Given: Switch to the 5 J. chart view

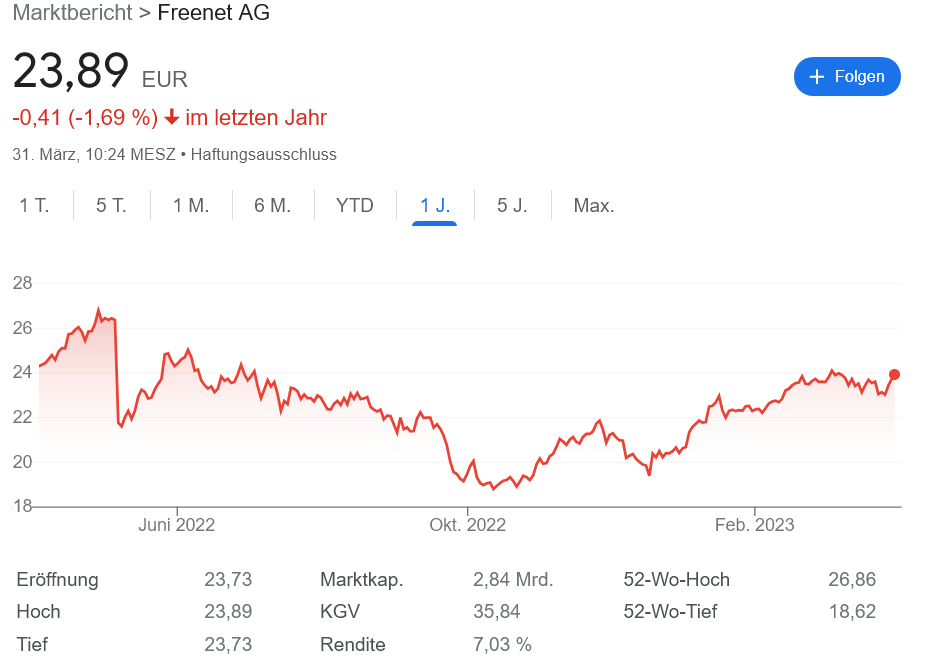Looking at the screenshot, I should point(512,206).
